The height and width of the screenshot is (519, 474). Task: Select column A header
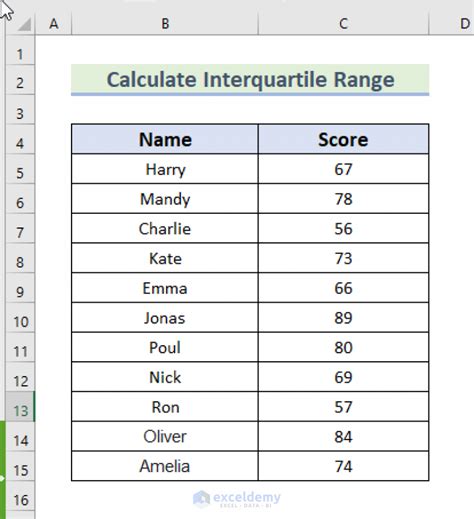(x=53, y=24)
